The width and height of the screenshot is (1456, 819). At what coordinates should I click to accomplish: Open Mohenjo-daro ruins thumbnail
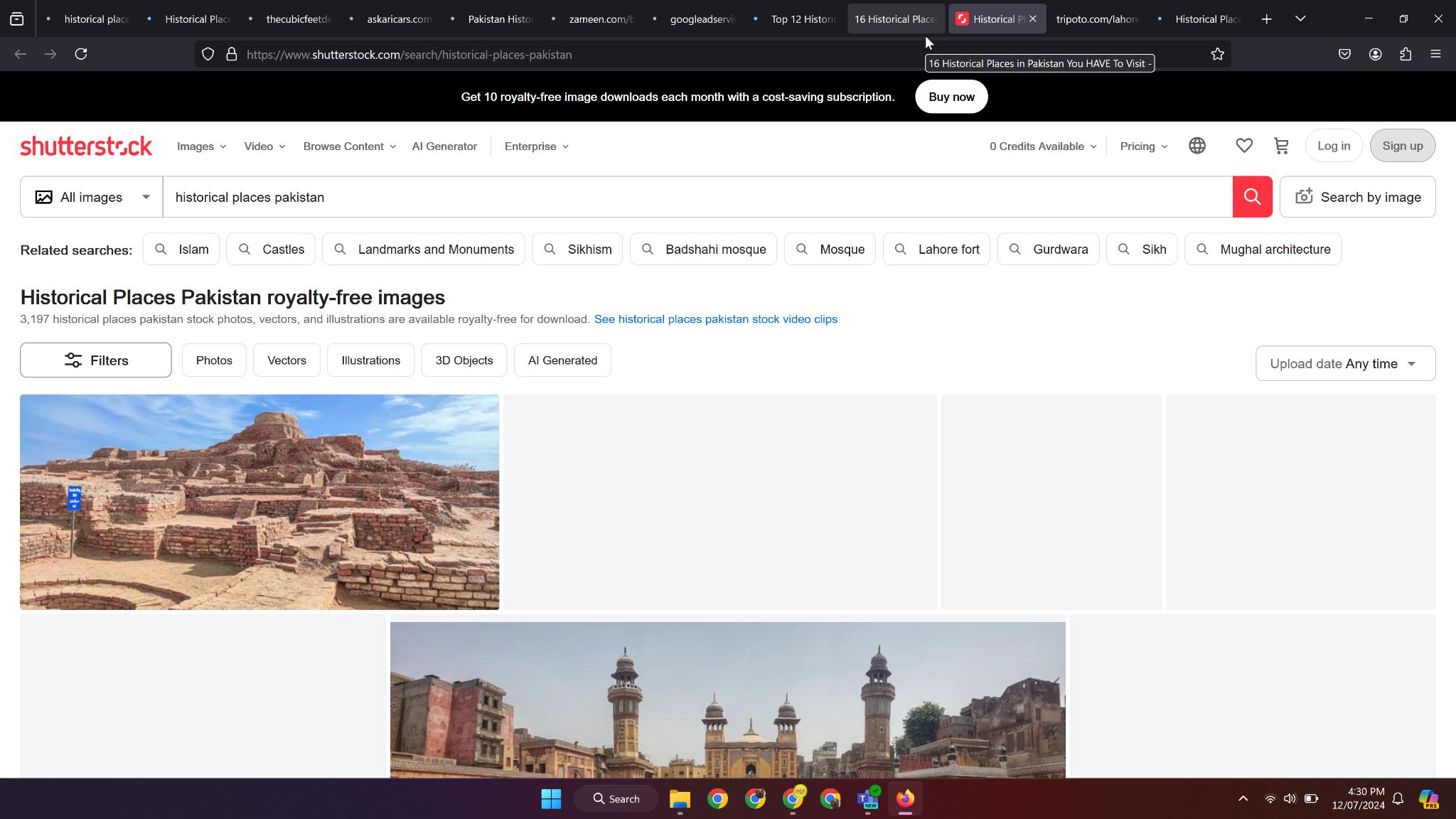tap(259, 502)
